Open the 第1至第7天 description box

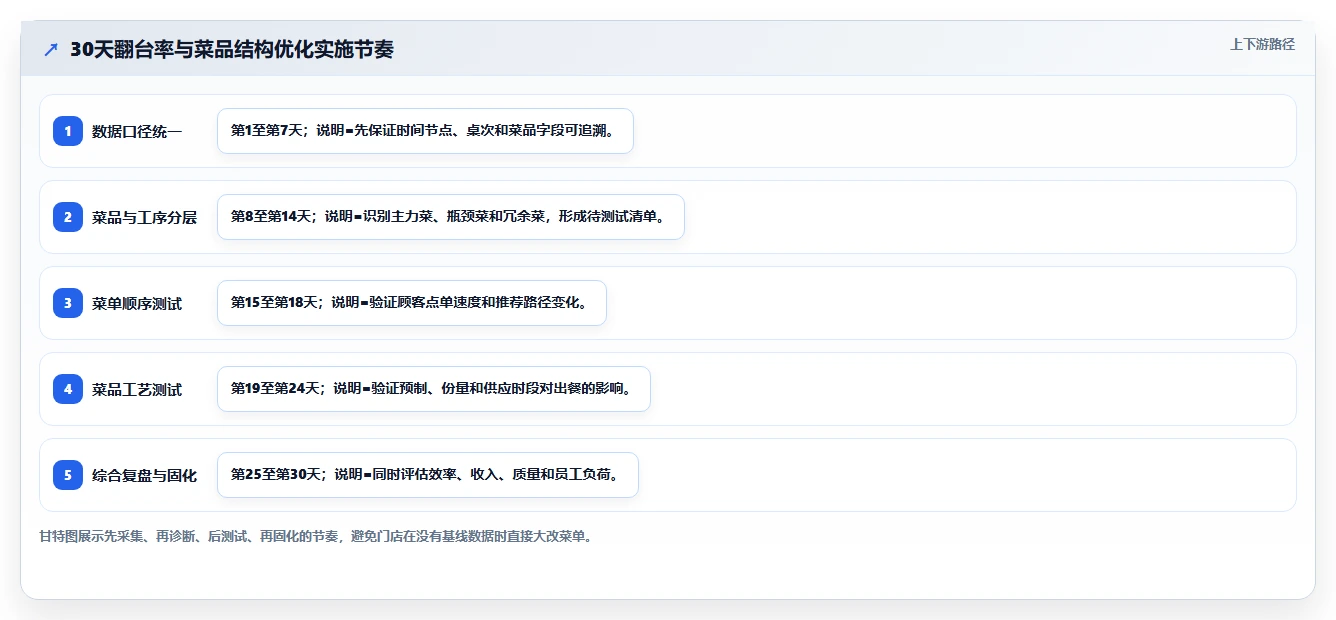pyautogui.click(x=425, y=131)
